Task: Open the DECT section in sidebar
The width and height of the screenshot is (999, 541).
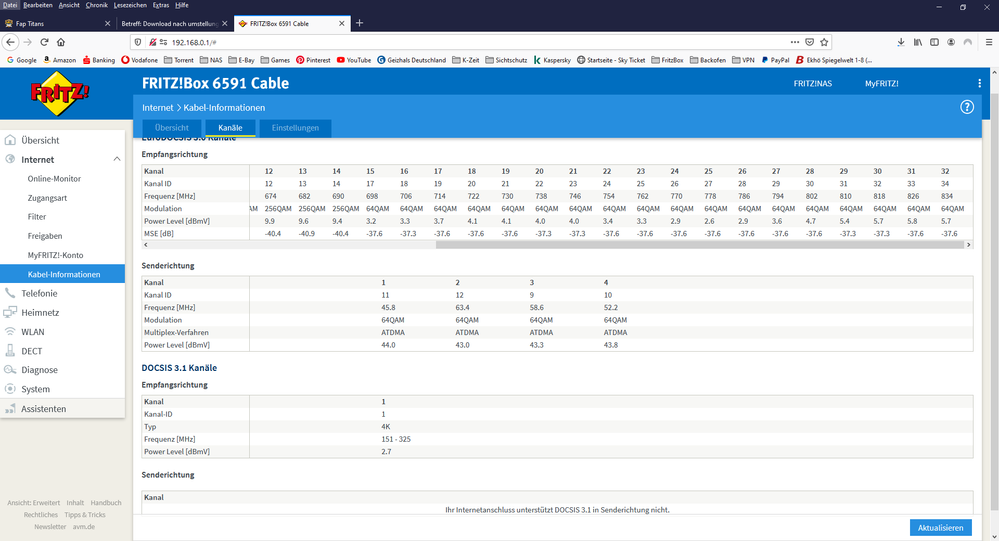Action: 31,350
